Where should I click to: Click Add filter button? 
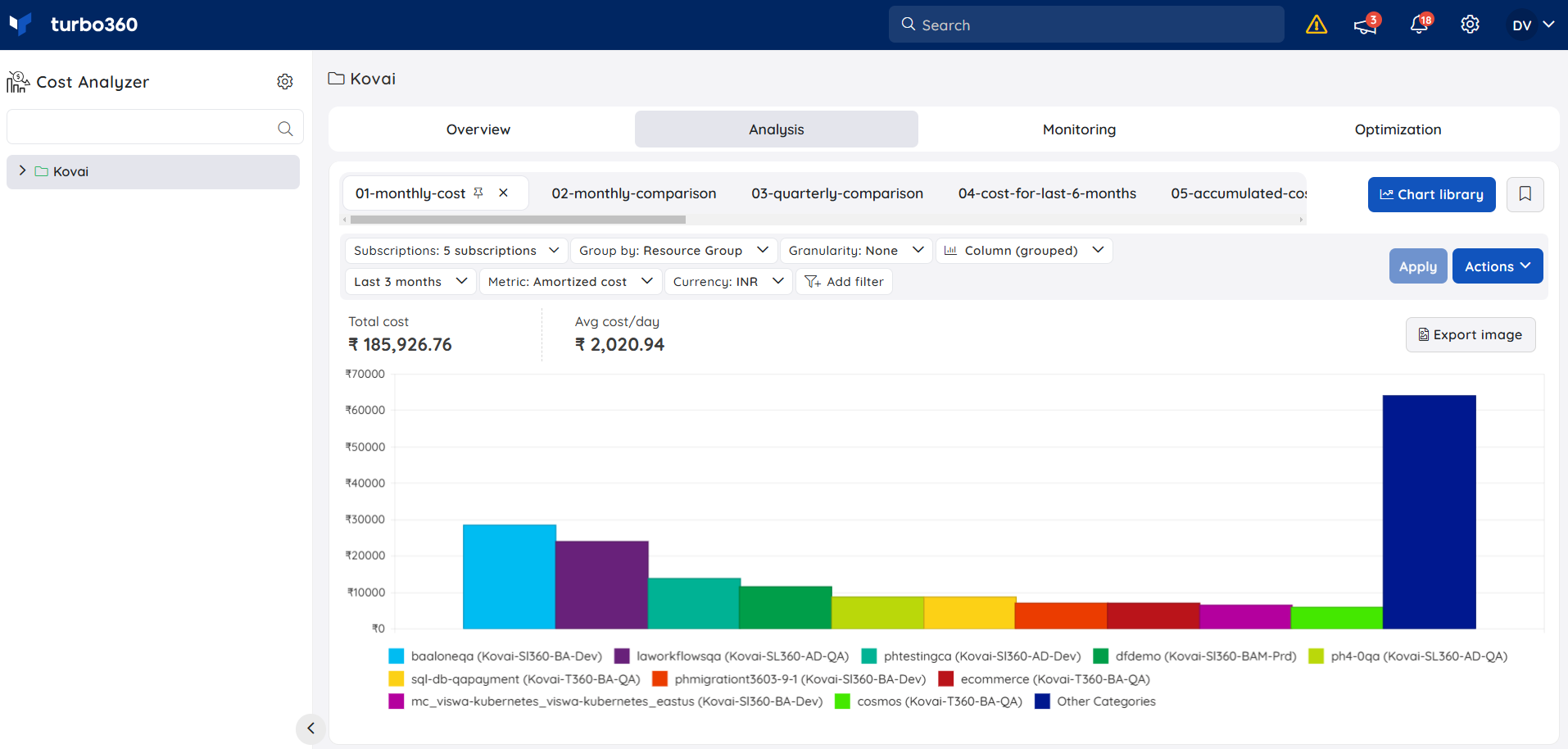coord(844,281)
